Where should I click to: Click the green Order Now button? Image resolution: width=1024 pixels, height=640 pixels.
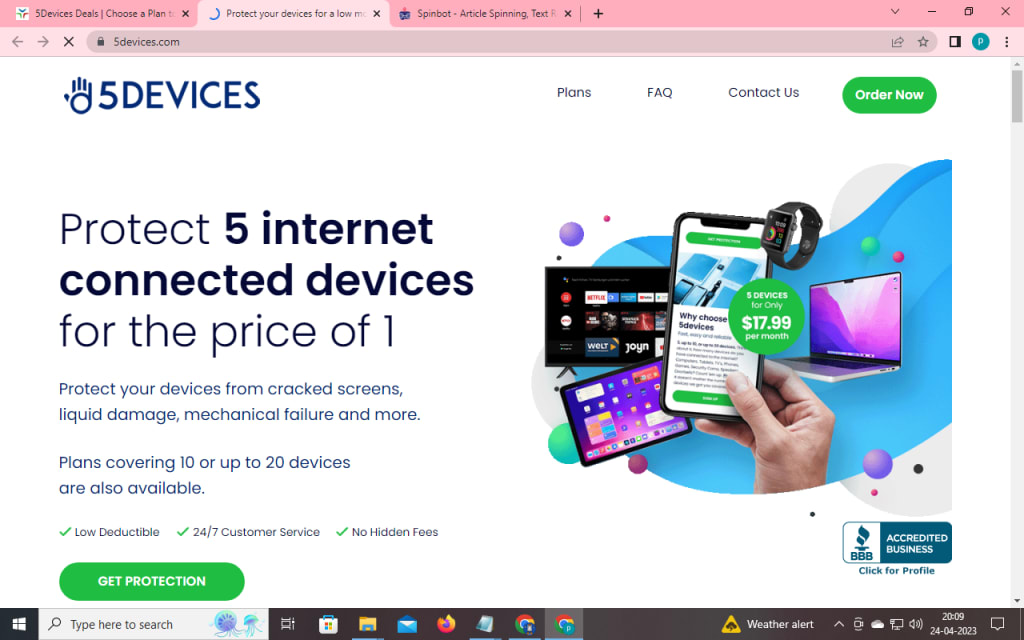point(889,95)
